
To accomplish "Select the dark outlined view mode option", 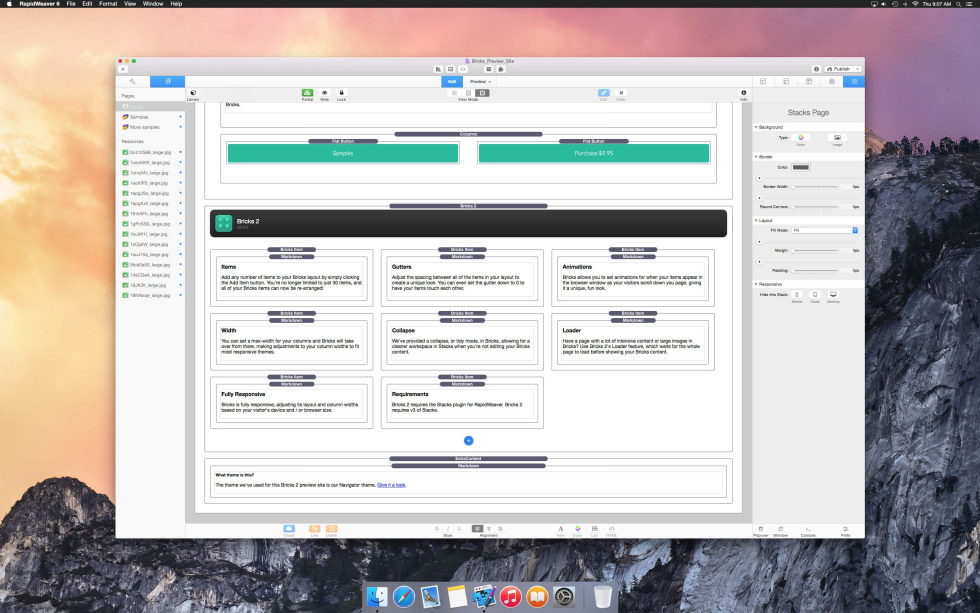I will (482, 92).
